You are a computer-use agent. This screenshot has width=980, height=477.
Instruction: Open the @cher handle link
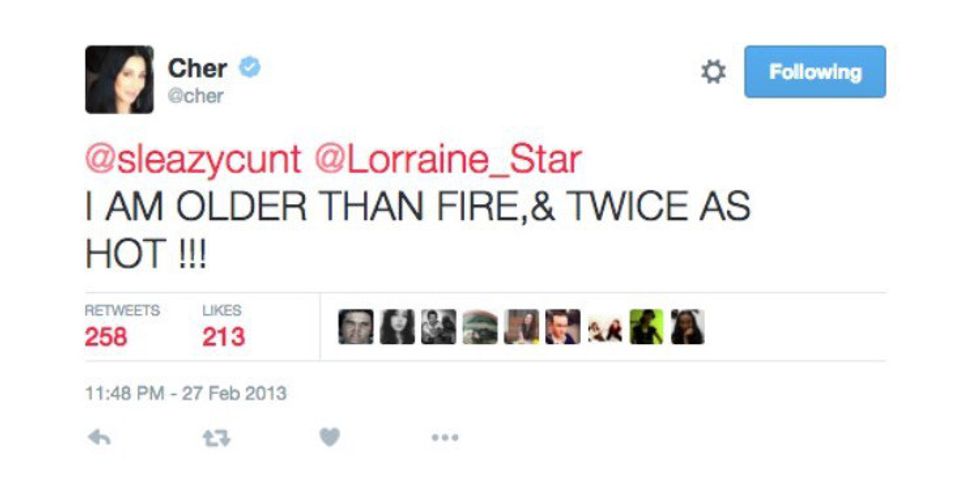[x=195, y=96]
